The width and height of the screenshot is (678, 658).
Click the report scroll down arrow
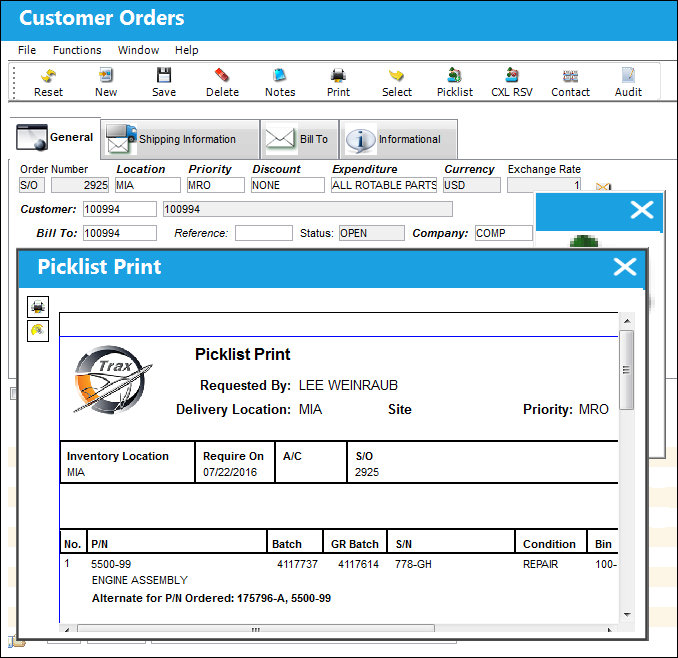627,614
